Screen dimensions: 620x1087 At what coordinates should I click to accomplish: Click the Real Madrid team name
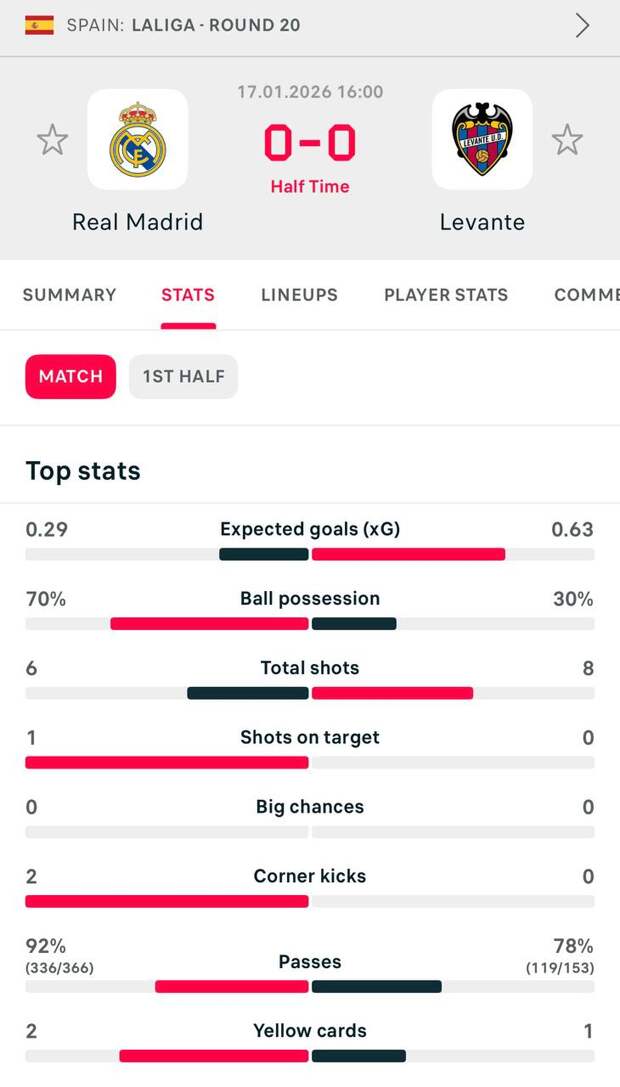pyautogui.click(x=137, y=222)
